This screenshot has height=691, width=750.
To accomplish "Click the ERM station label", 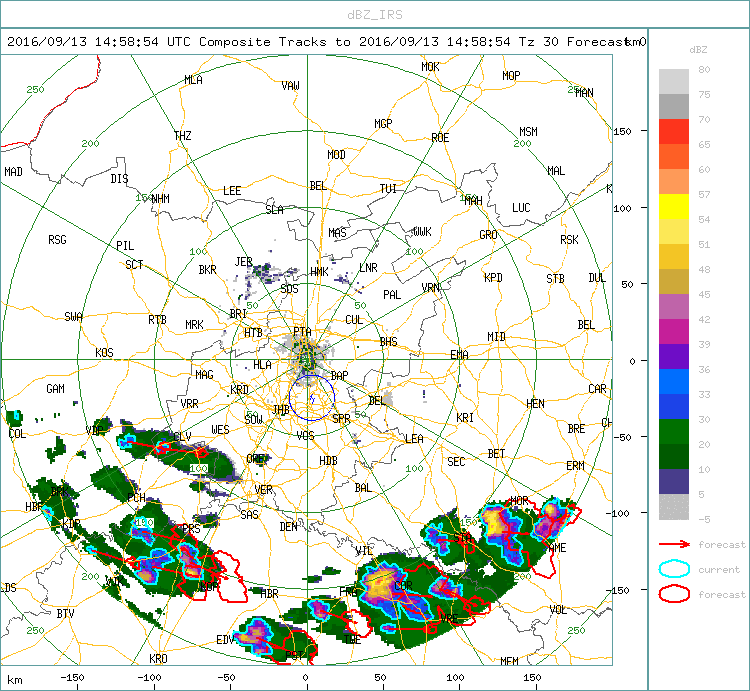I will pos(575,466).
